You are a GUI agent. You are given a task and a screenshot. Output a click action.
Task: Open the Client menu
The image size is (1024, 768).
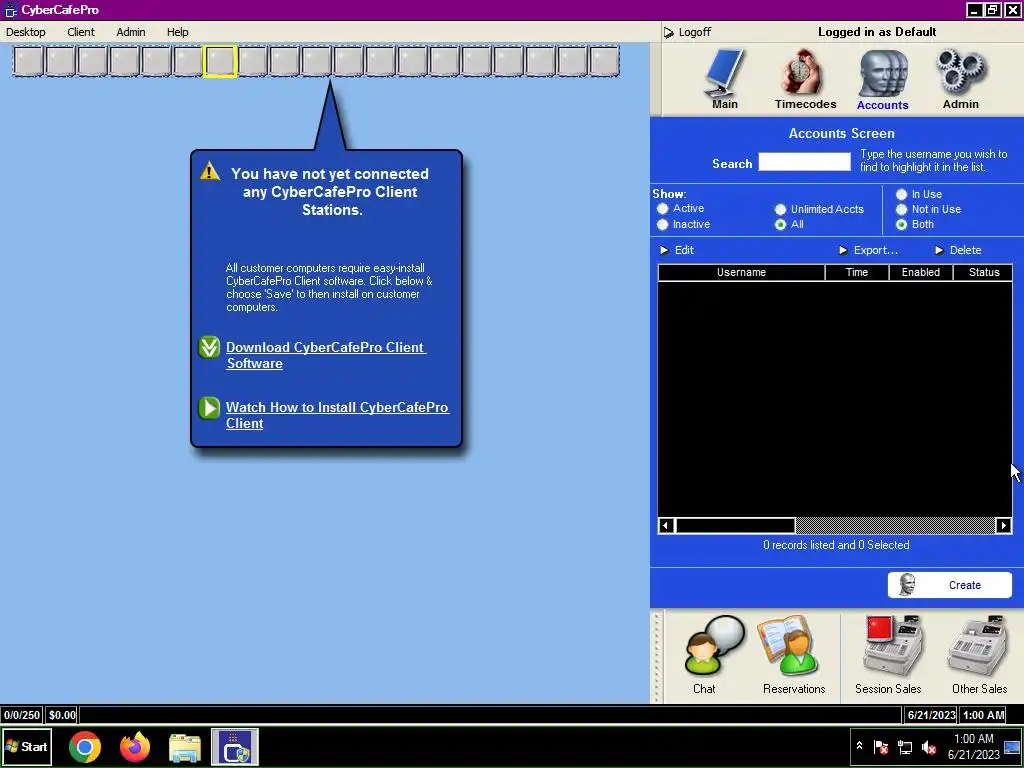pyautogui.click(x=81, y=32)
